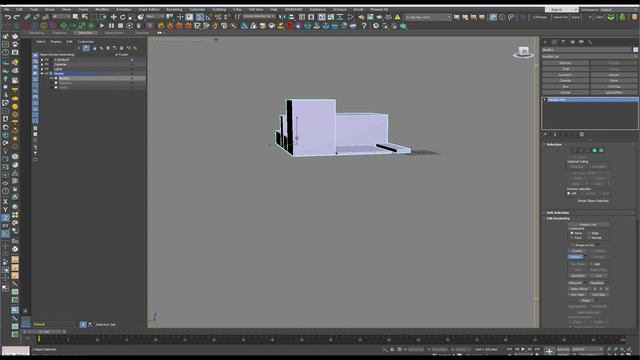The image size is (640, 360).
Task: Click the Undo arrow icon
Action: click(x=7, y=17)
